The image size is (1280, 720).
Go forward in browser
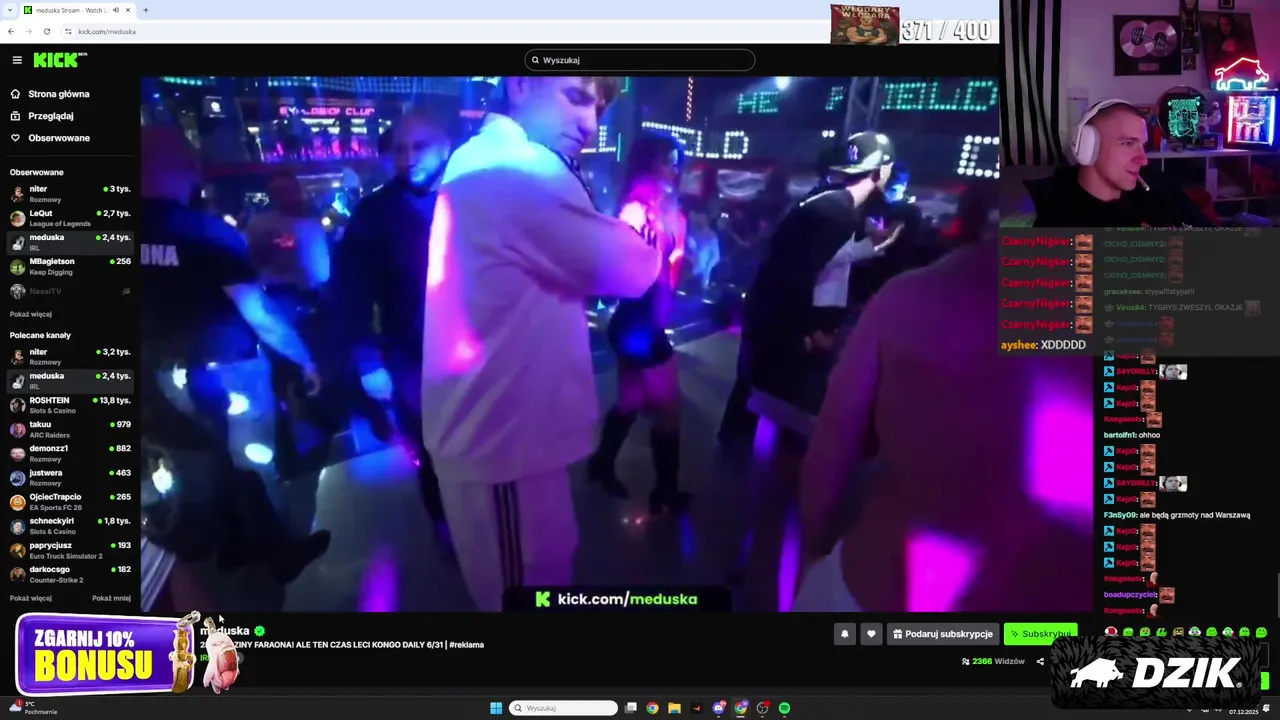28,31
